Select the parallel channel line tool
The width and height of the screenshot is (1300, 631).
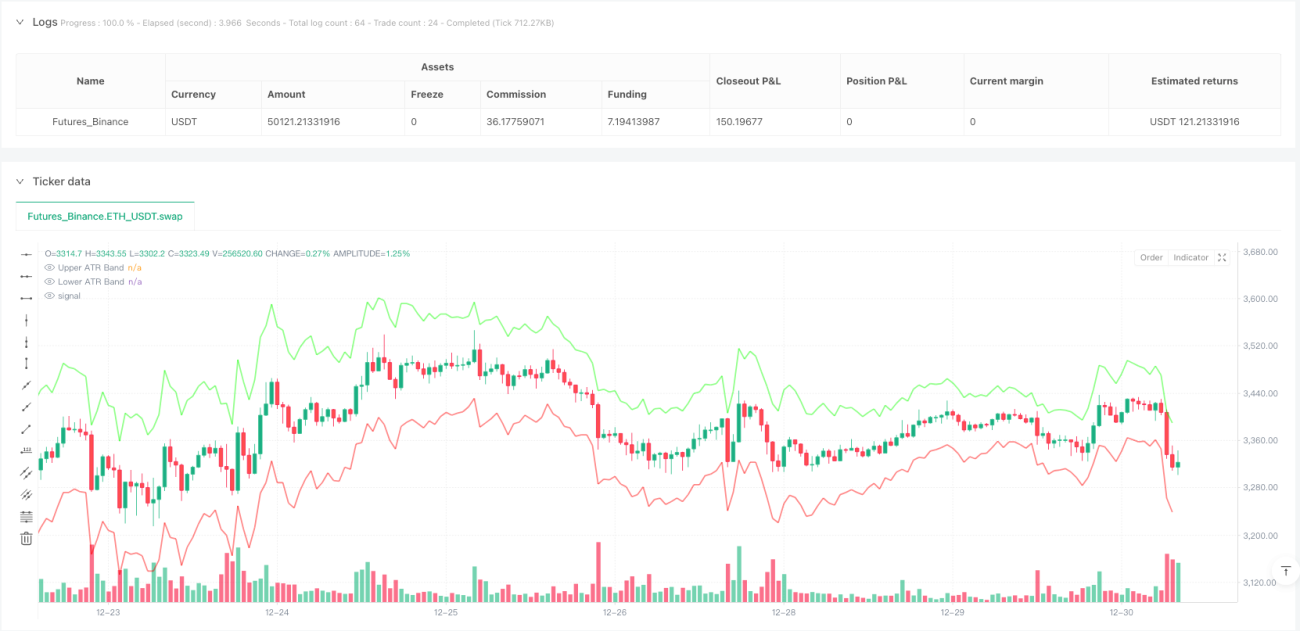26,473
